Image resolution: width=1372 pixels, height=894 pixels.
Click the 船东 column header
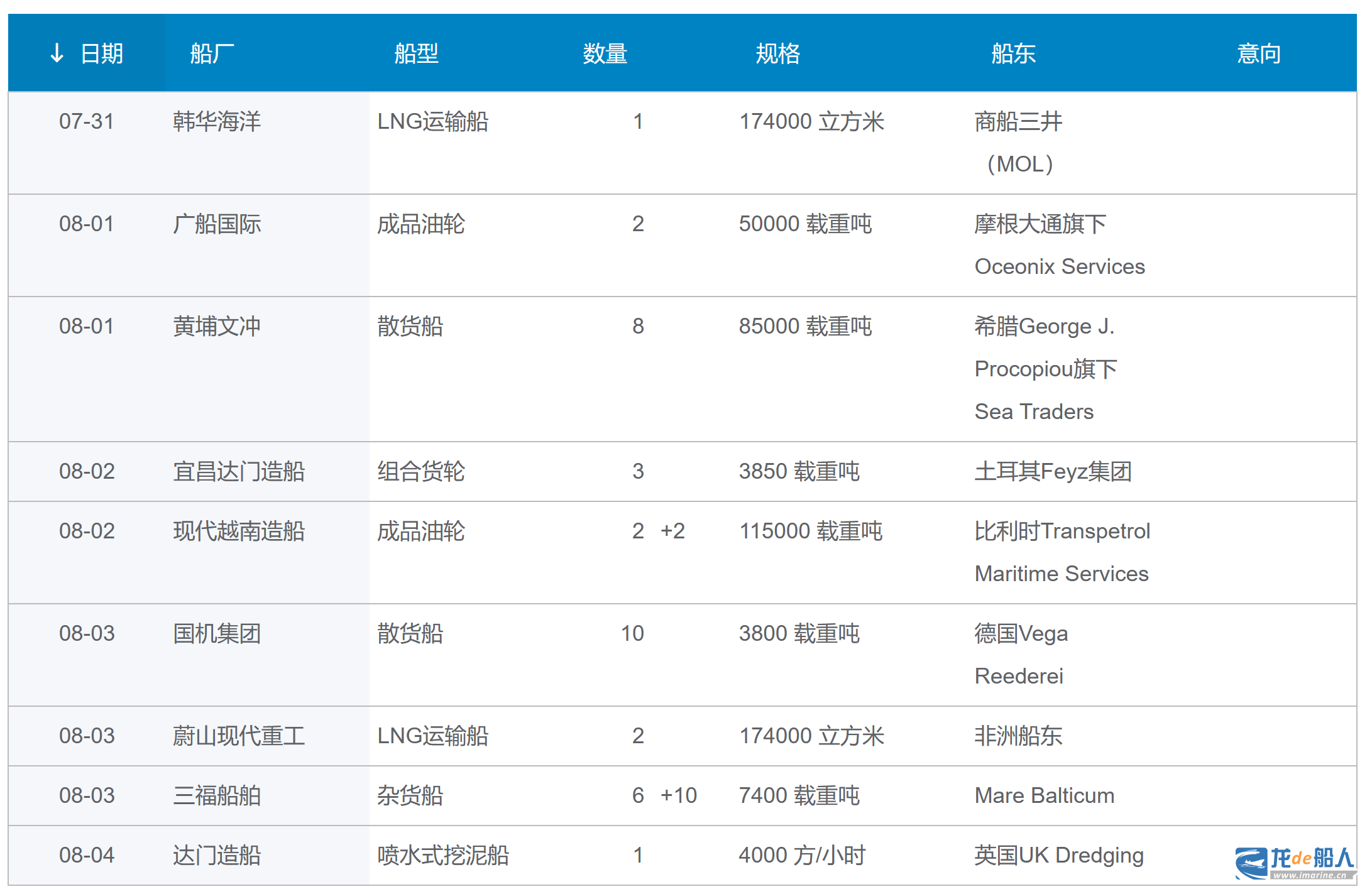[x=1013, y=53]
